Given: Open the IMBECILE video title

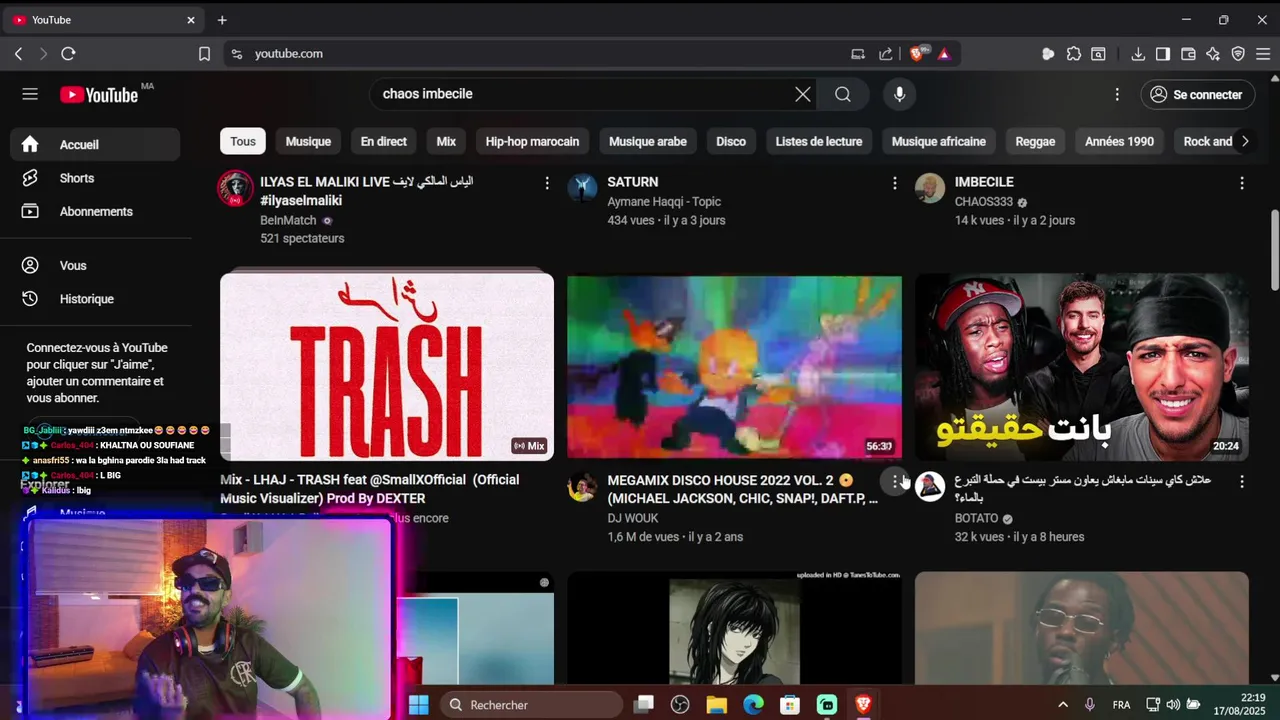Looking at the screenshot, I should [984, 182].
